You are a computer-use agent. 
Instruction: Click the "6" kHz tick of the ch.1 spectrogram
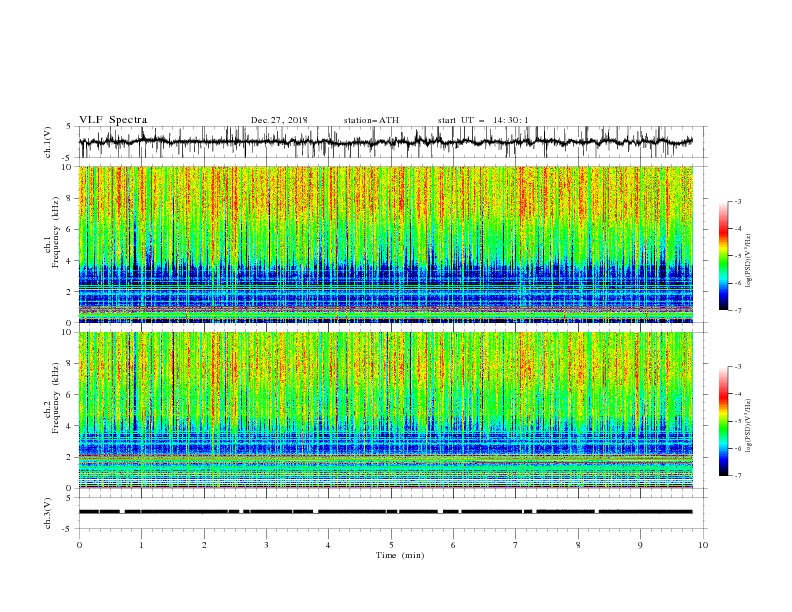[70, 229]
